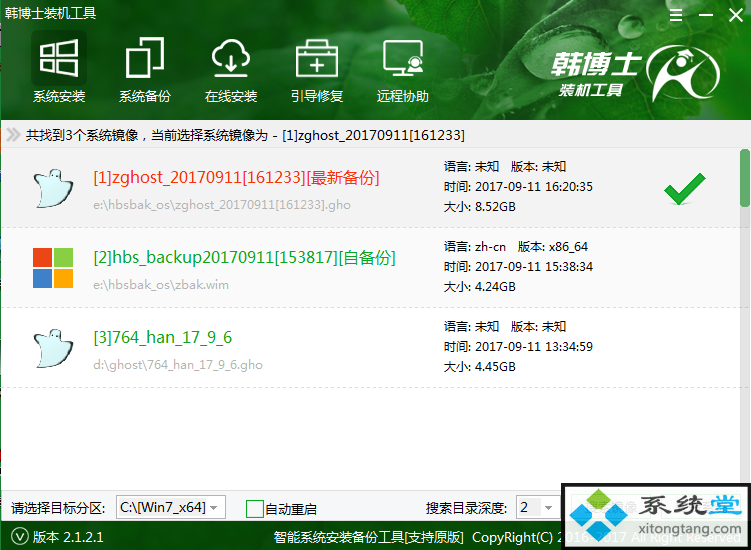
Task: Select image [3]764_han_17_9_6
Action: coord(162,338)
